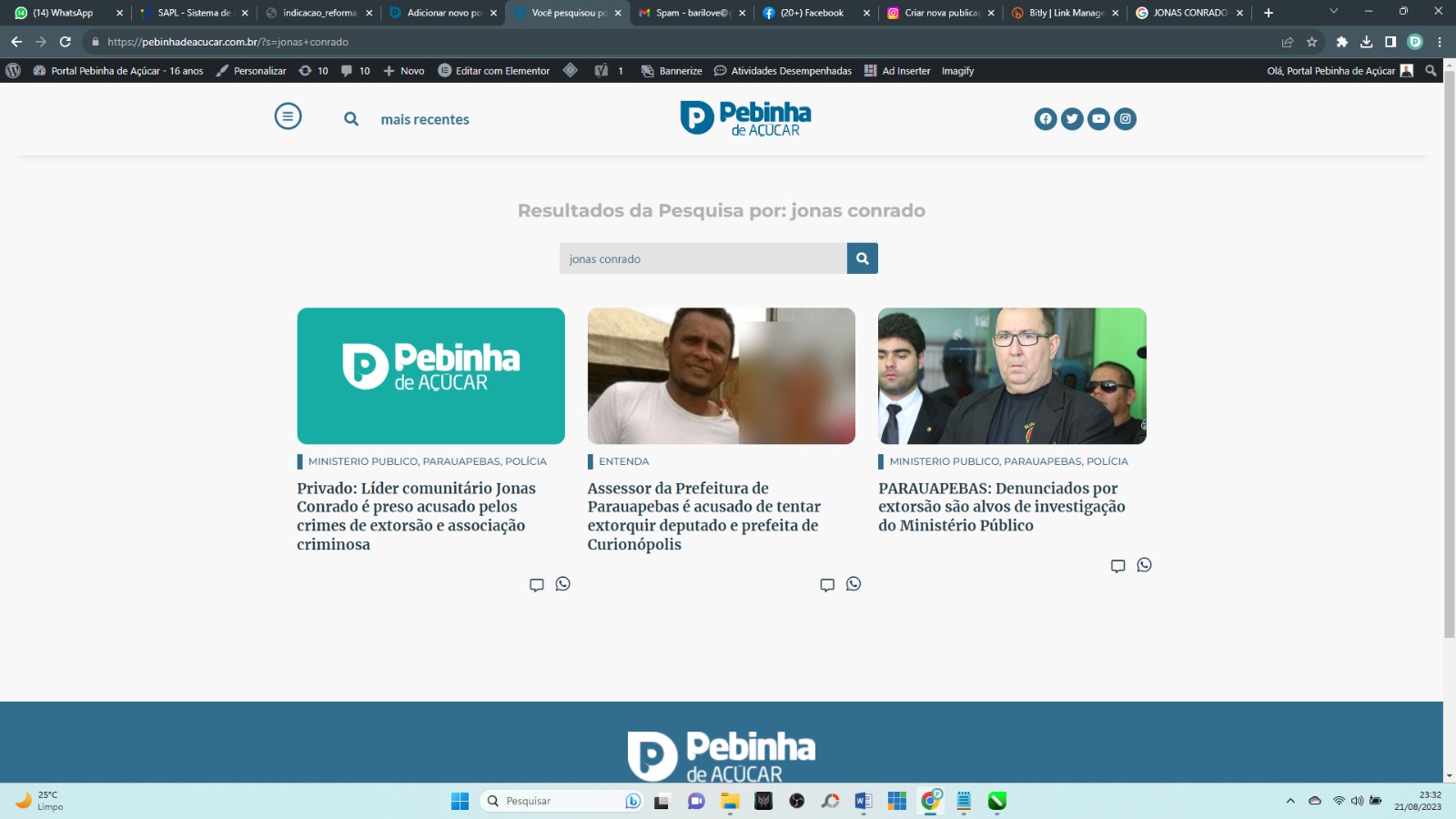Click the thumbnail of the Assessor da Prefeitura article
The width and height of the screenshot is (1456, 819).
[x=721, y=376]
